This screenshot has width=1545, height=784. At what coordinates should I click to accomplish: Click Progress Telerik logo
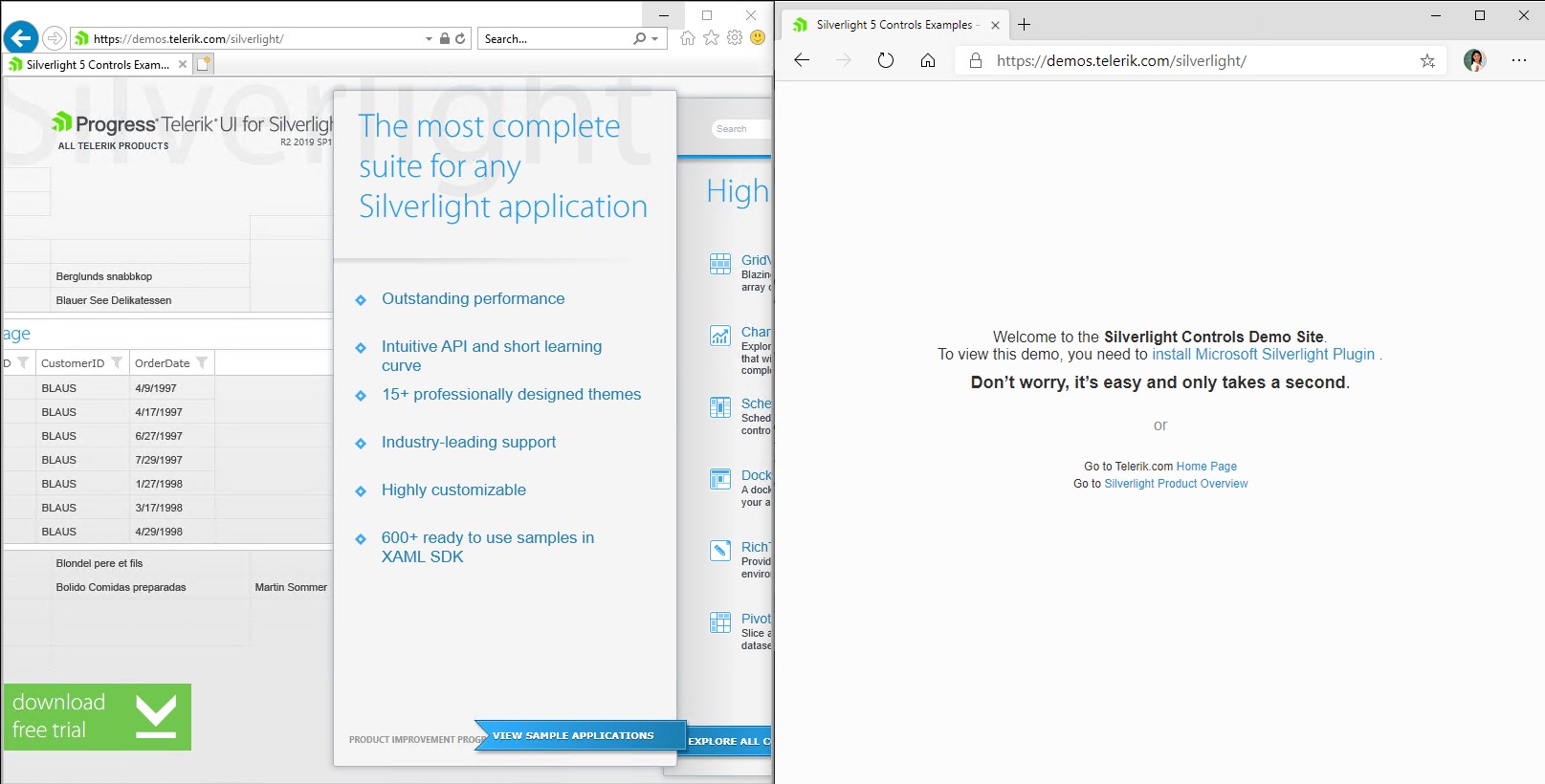[191, 124]
